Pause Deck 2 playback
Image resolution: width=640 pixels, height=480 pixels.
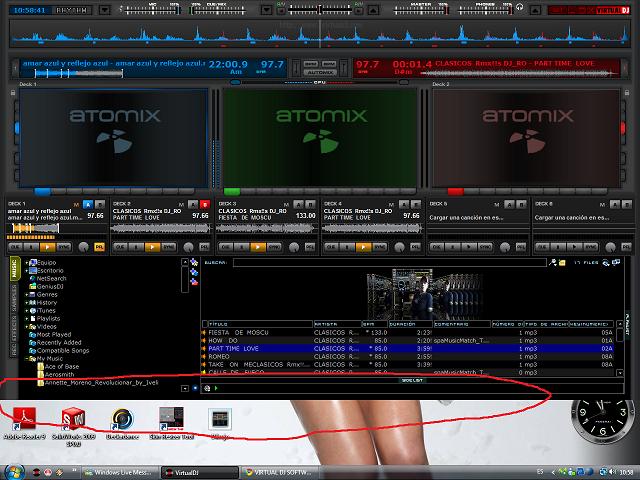coord(137,247)
